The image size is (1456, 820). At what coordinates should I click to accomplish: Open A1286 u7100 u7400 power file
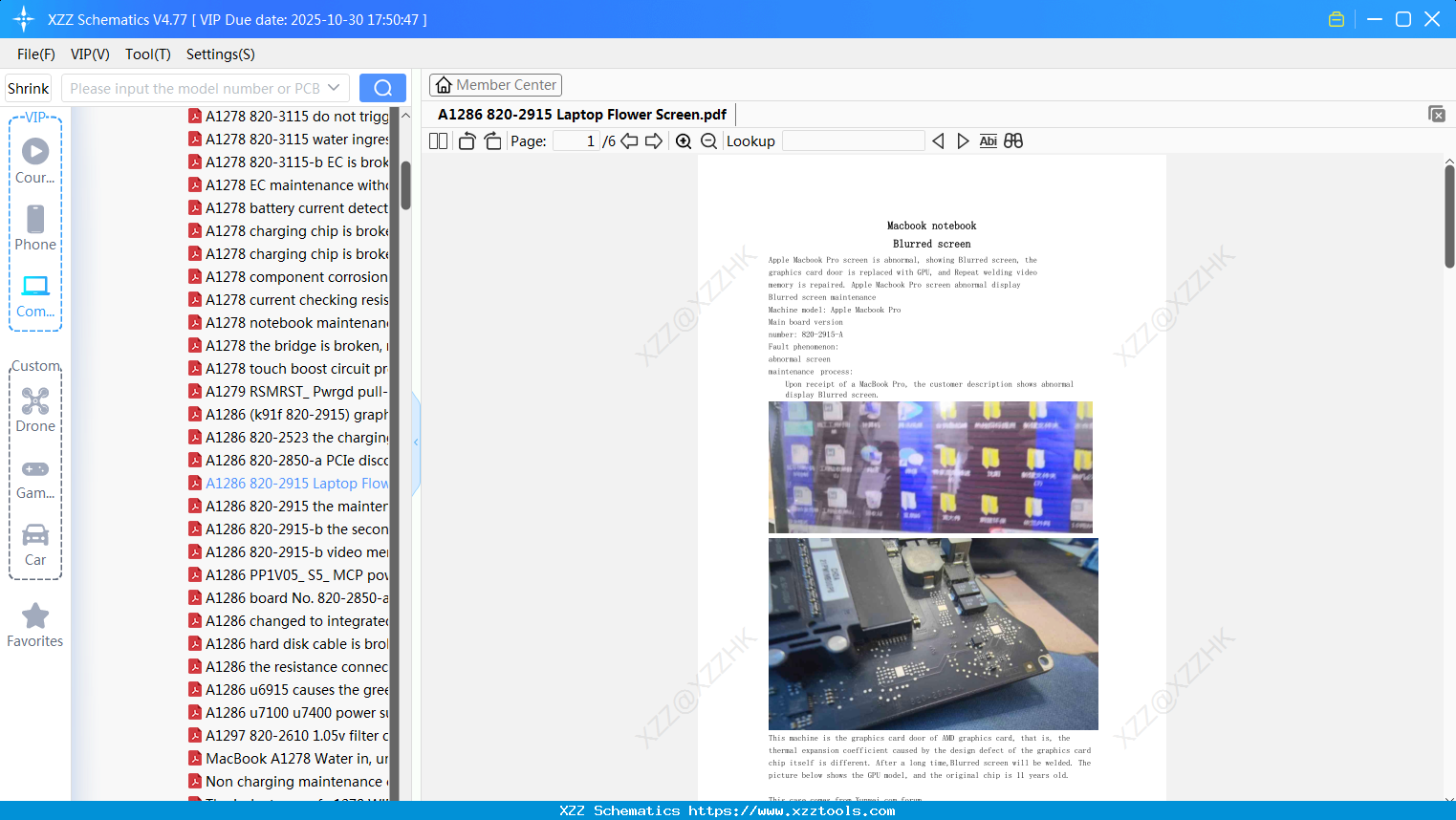tap(289, 712)
